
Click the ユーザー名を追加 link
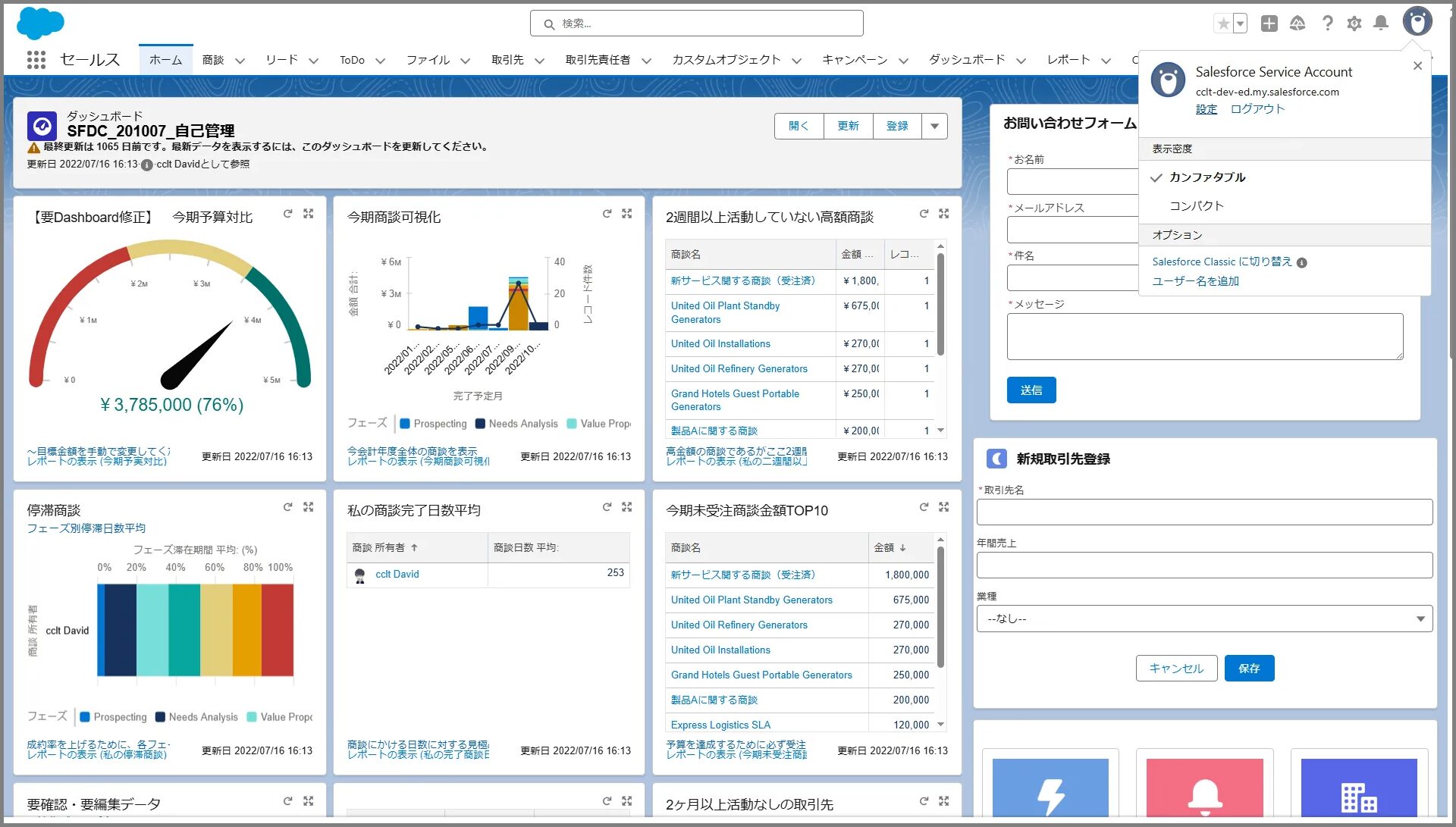pos(1196,281)
